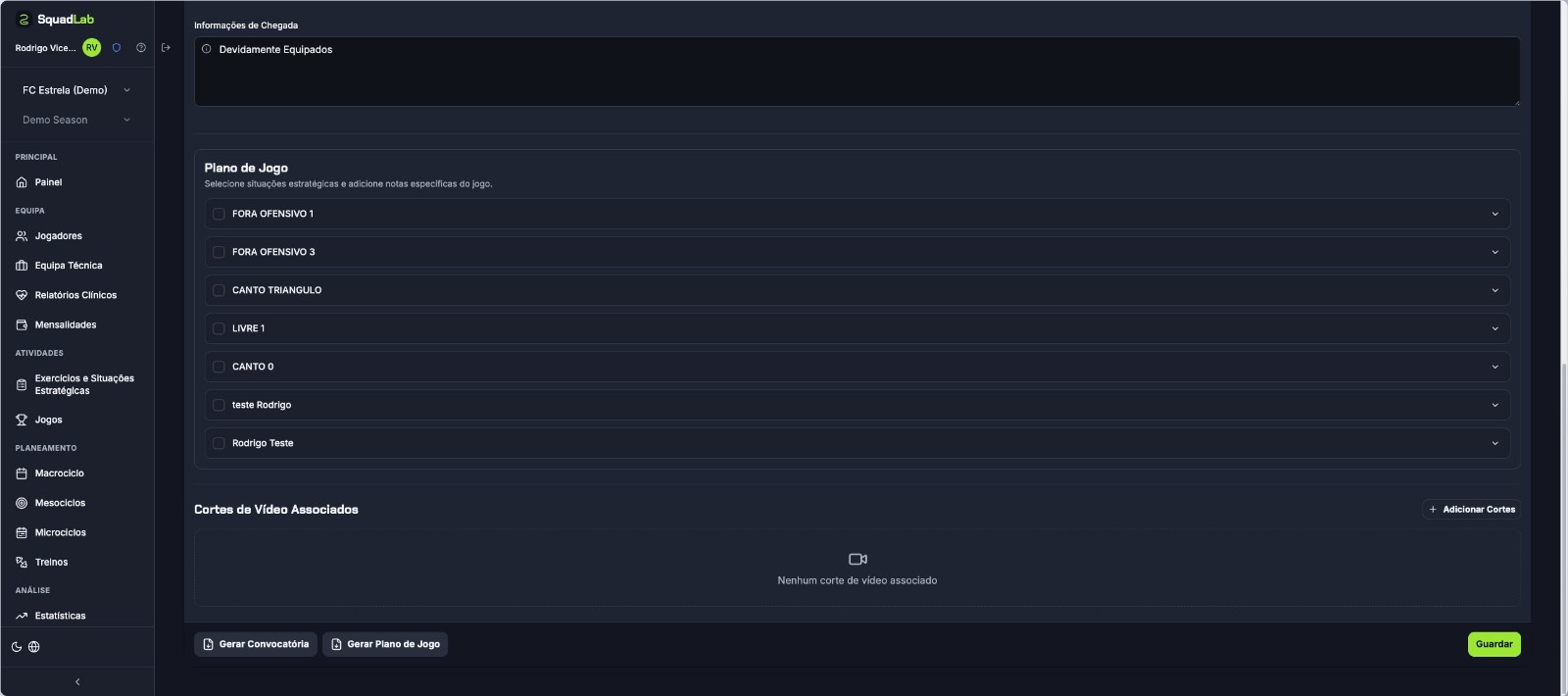
Task: Select the LIVRE 1 checkbox
Action: pos(219,328)
